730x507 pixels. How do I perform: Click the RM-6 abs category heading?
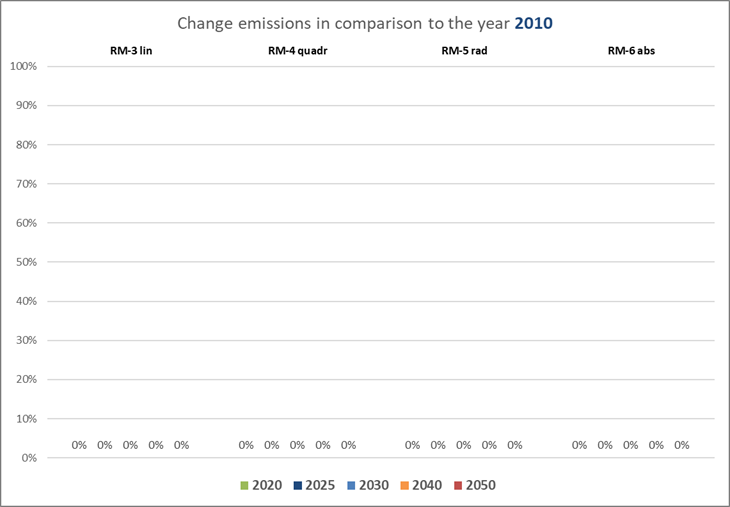[630, 49]
